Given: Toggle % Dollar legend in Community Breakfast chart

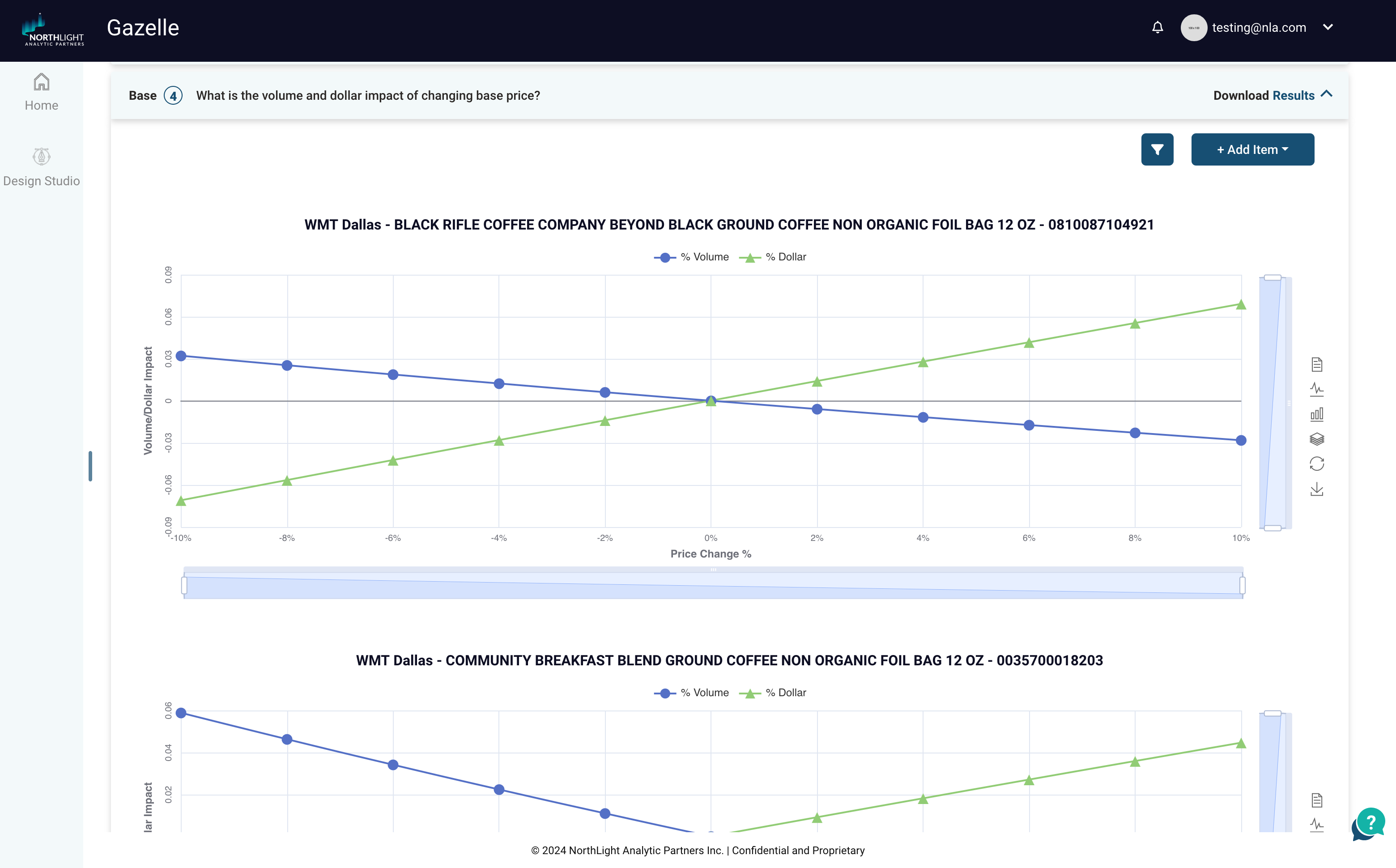Looking at the screenshot, I should (773, 693).
